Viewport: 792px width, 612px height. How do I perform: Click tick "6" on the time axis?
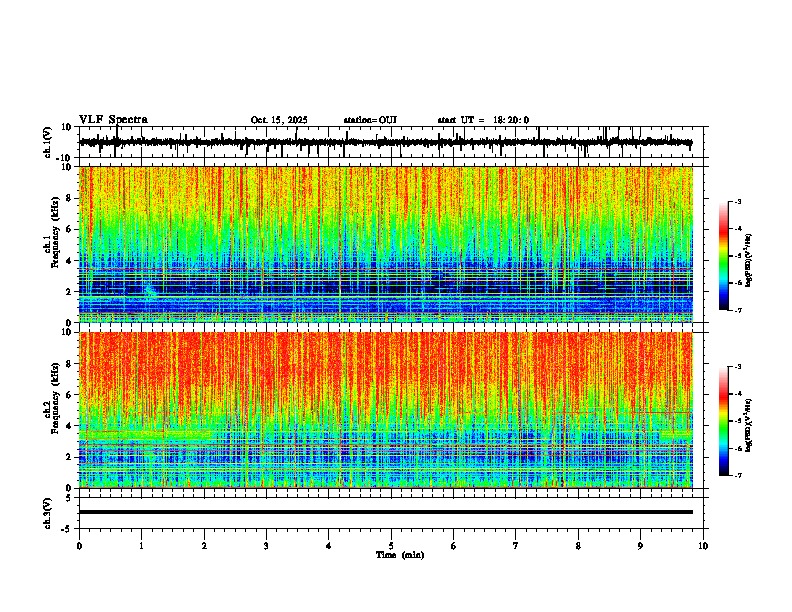(453, 546)
